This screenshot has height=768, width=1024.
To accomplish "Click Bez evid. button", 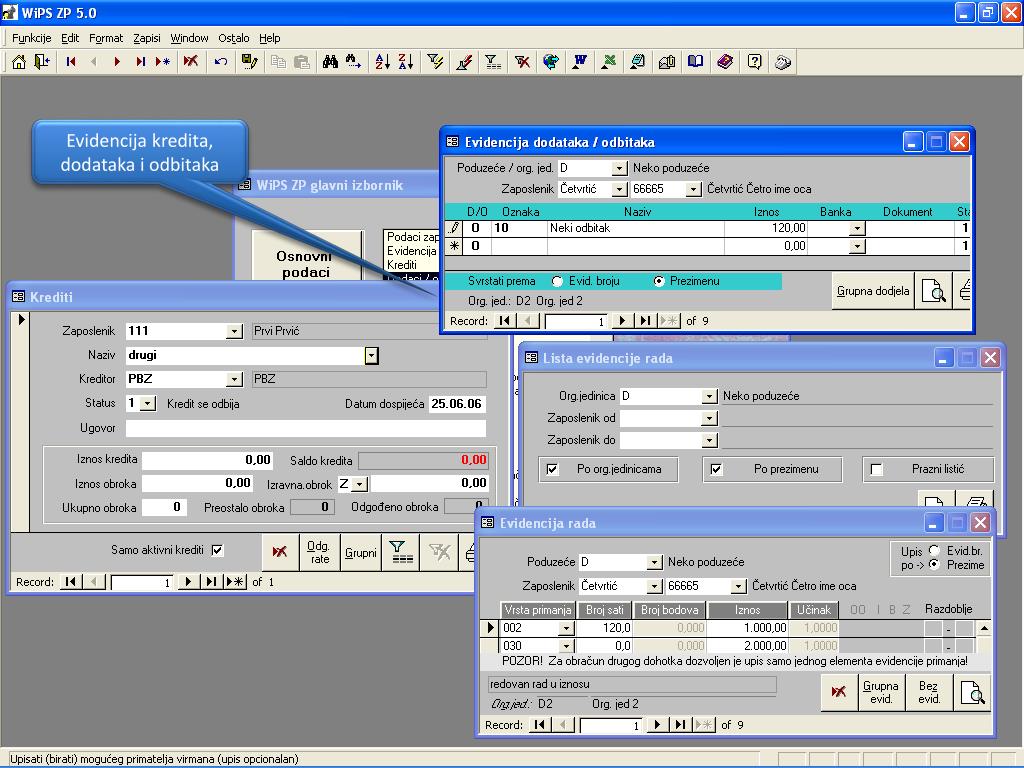I will (x=929, y=692).
